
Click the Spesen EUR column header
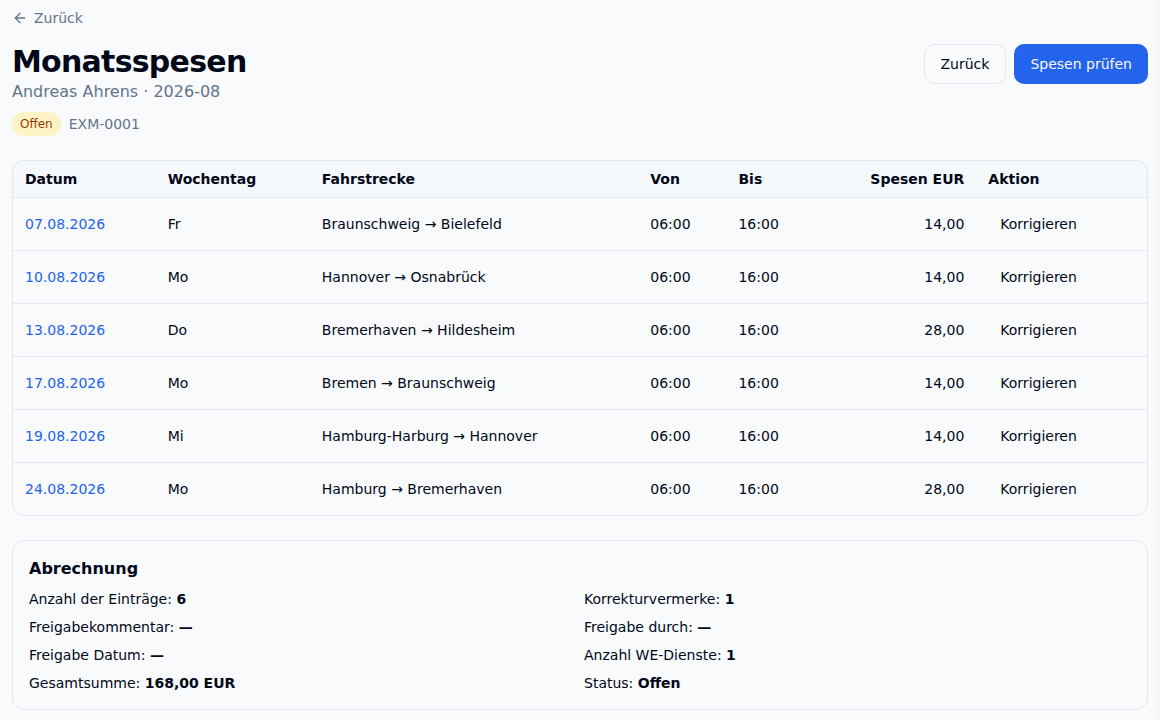coord(917,179)
